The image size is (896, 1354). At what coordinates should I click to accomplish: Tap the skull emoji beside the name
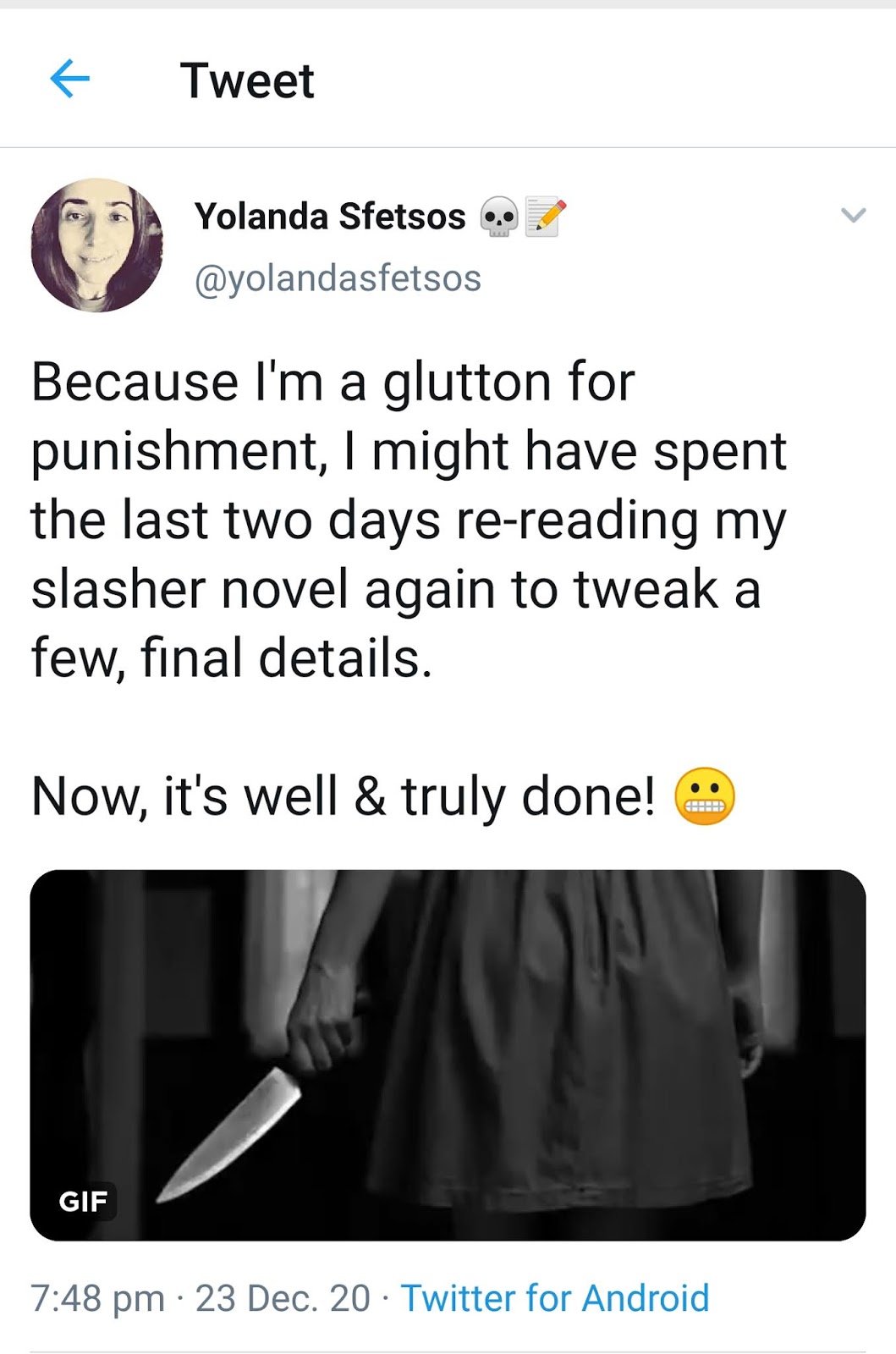(498, 217)
